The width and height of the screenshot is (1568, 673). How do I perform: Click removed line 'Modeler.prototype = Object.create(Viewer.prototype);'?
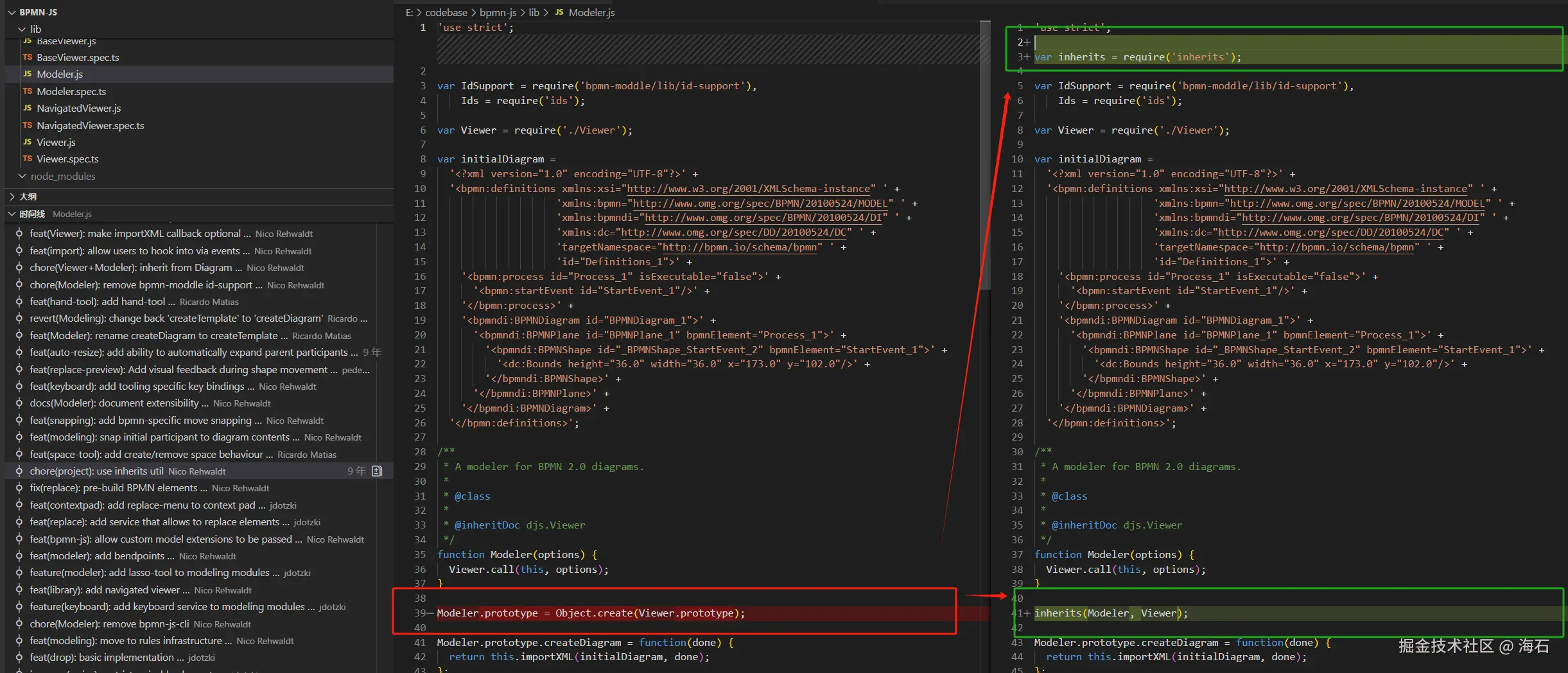[591, 613]
